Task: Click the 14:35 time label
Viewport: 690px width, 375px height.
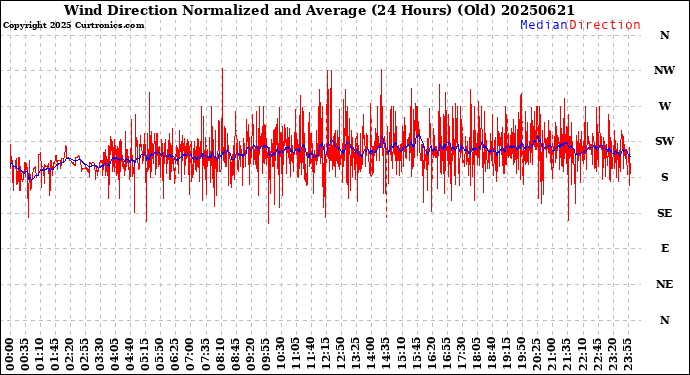Action: 385,354
